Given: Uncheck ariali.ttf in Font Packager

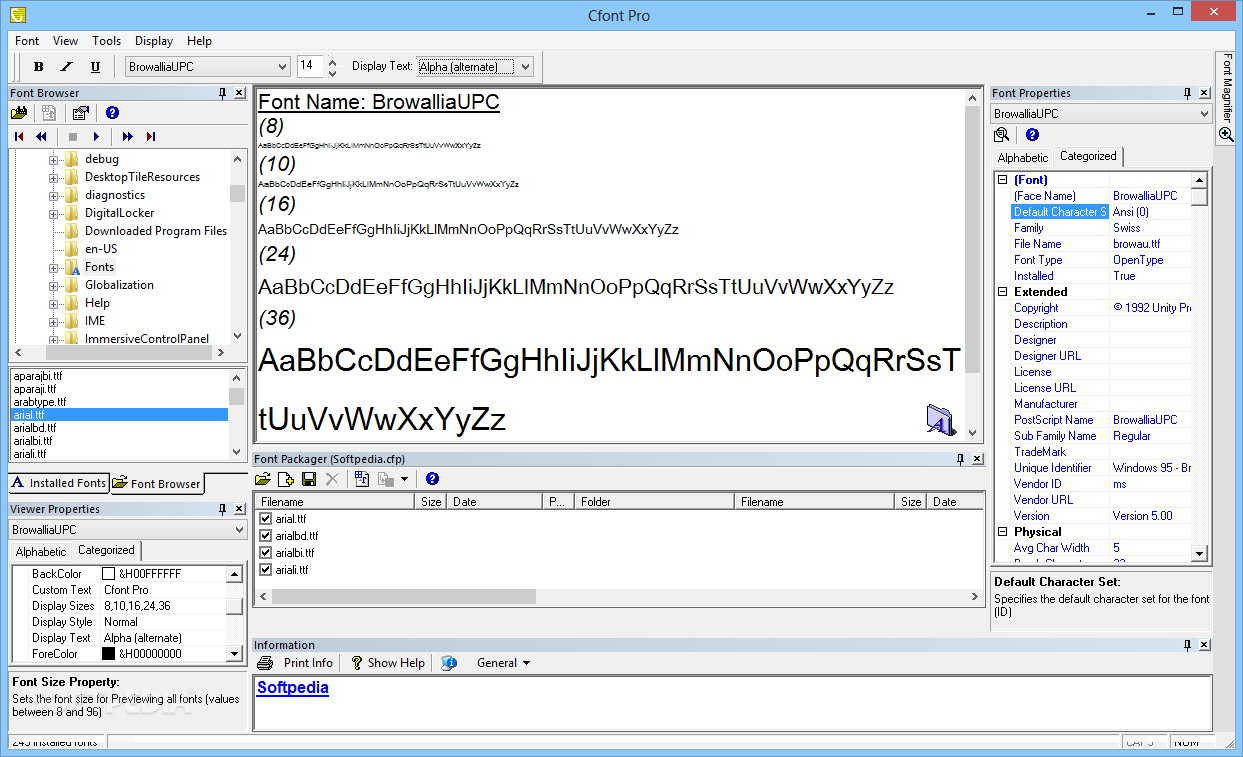Looking at the screenshot, I should click(x=265, y=569).
